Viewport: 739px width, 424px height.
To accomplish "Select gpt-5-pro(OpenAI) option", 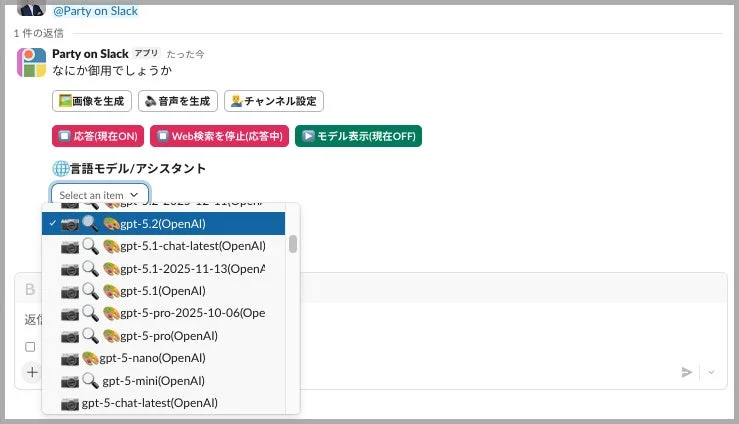I will [164, 336].
